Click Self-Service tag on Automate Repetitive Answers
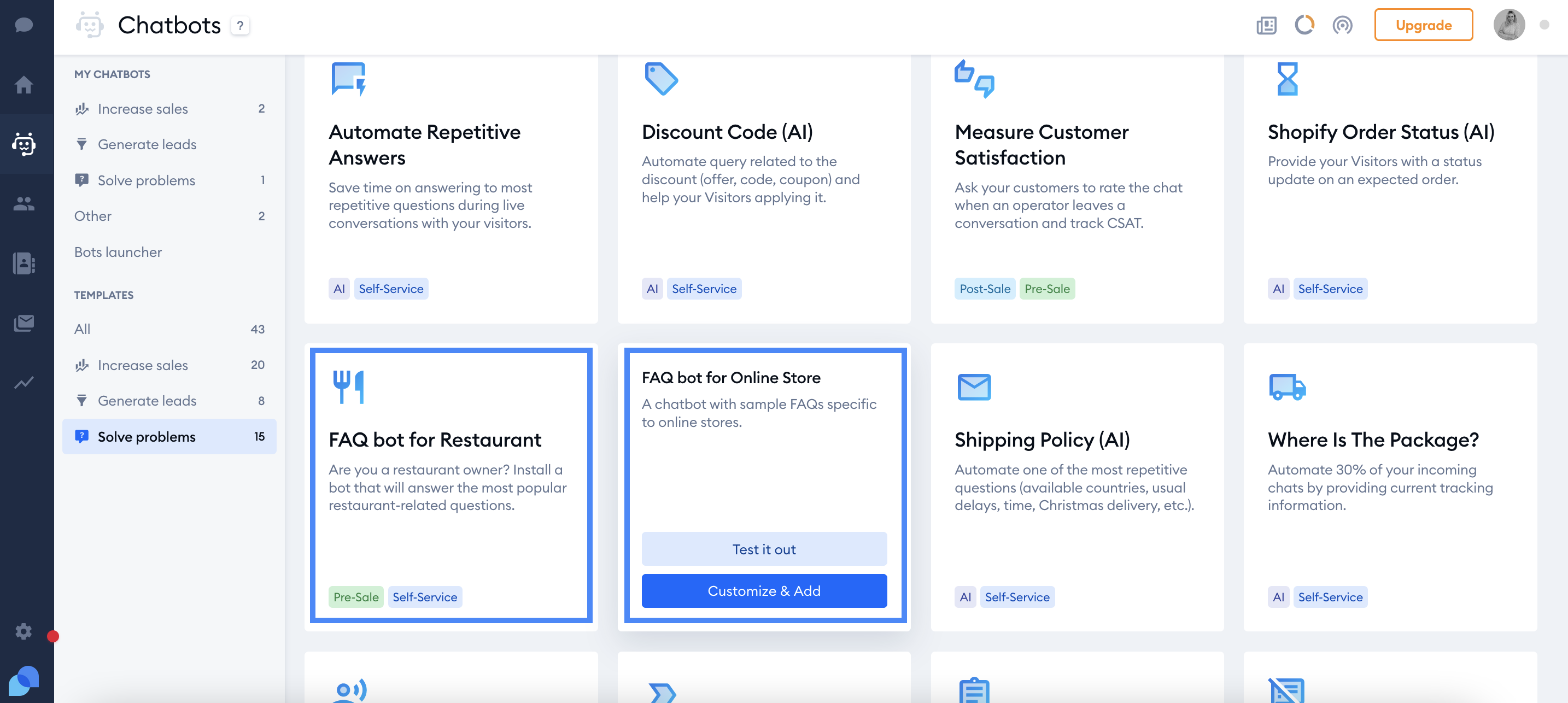This screenshot has height=703, width=1568. point(391,289)
